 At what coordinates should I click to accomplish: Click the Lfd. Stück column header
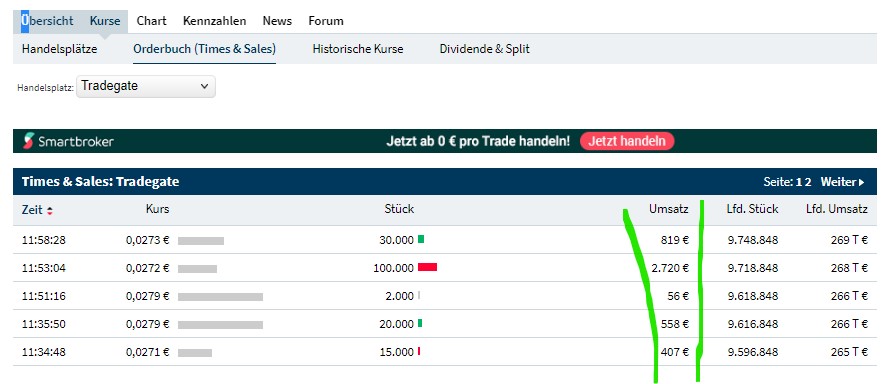pos(752,209)
